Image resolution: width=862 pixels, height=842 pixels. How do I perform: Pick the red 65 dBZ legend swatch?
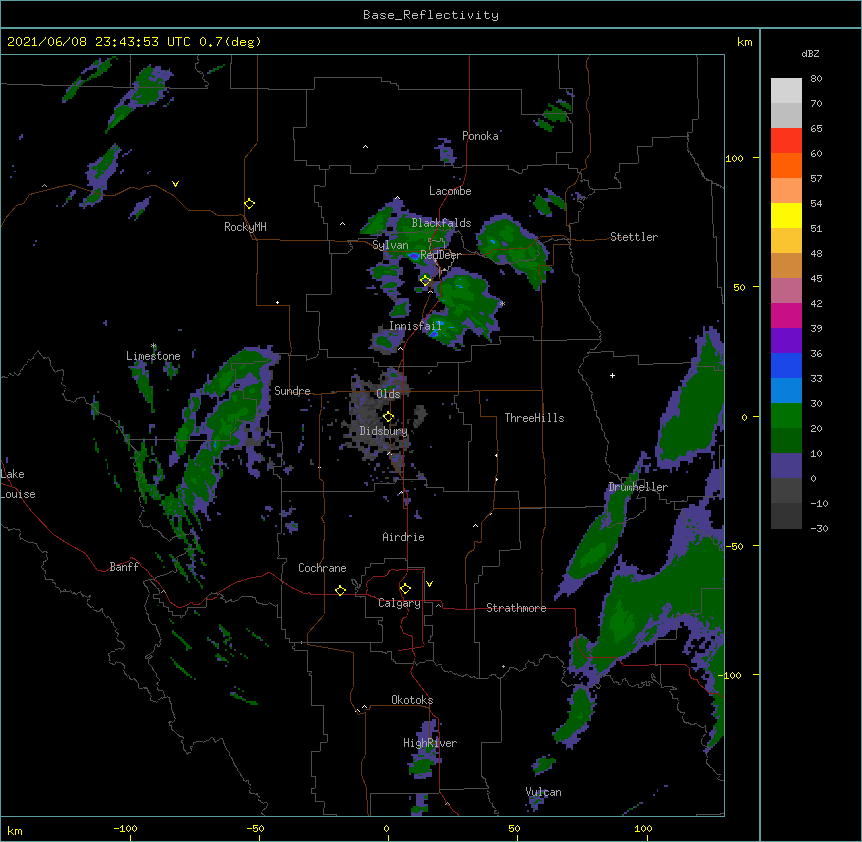pyautogui.click(x=786, y=140)
